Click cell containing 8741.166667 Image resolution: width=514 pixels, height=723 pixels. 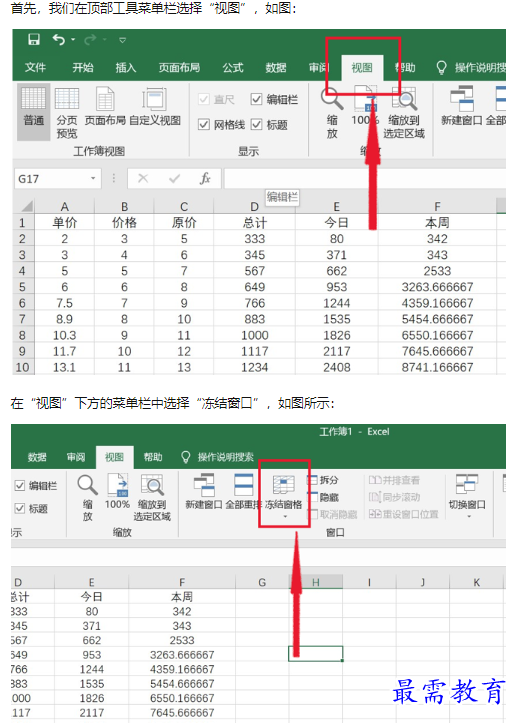pyautogui.click(x=437, y=367)
